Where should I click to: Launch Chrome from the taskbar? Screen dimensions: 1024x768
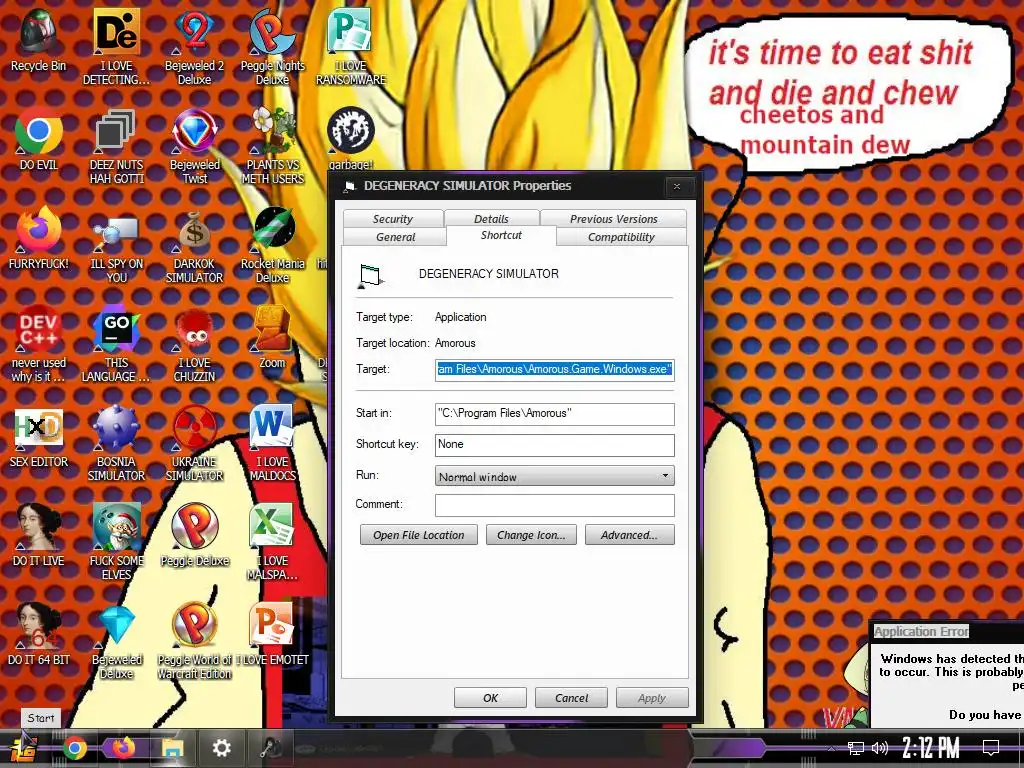75,748
